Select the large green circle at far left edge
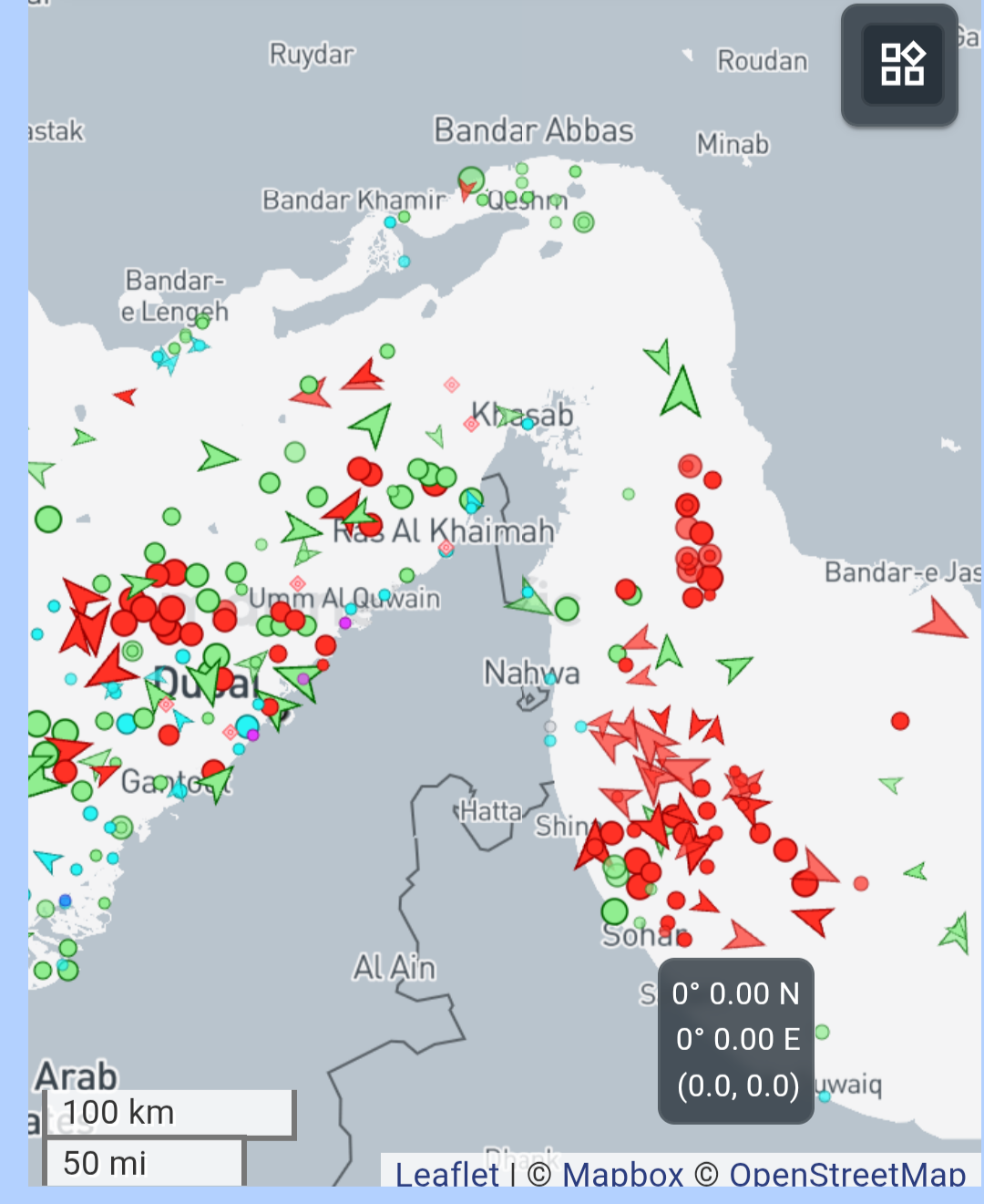Screen dimensions: 984x1204 coord(48,520)
